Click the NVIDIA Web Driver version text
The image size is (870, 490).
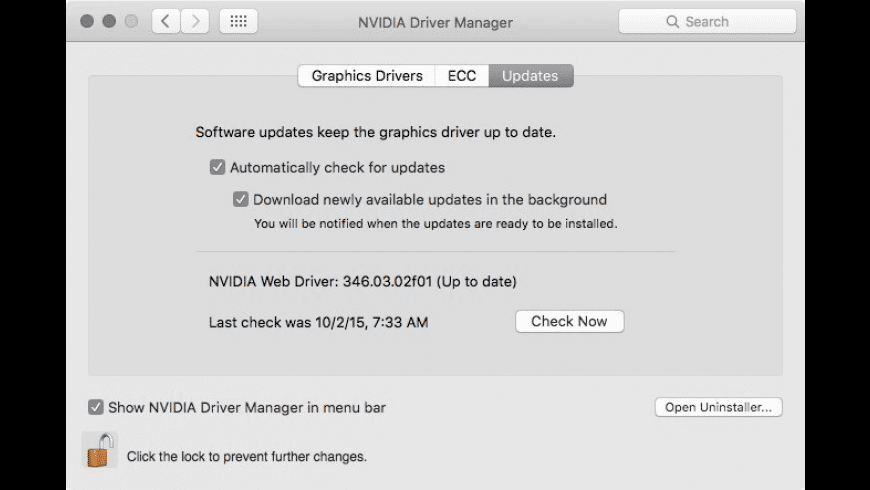point(362,281)
